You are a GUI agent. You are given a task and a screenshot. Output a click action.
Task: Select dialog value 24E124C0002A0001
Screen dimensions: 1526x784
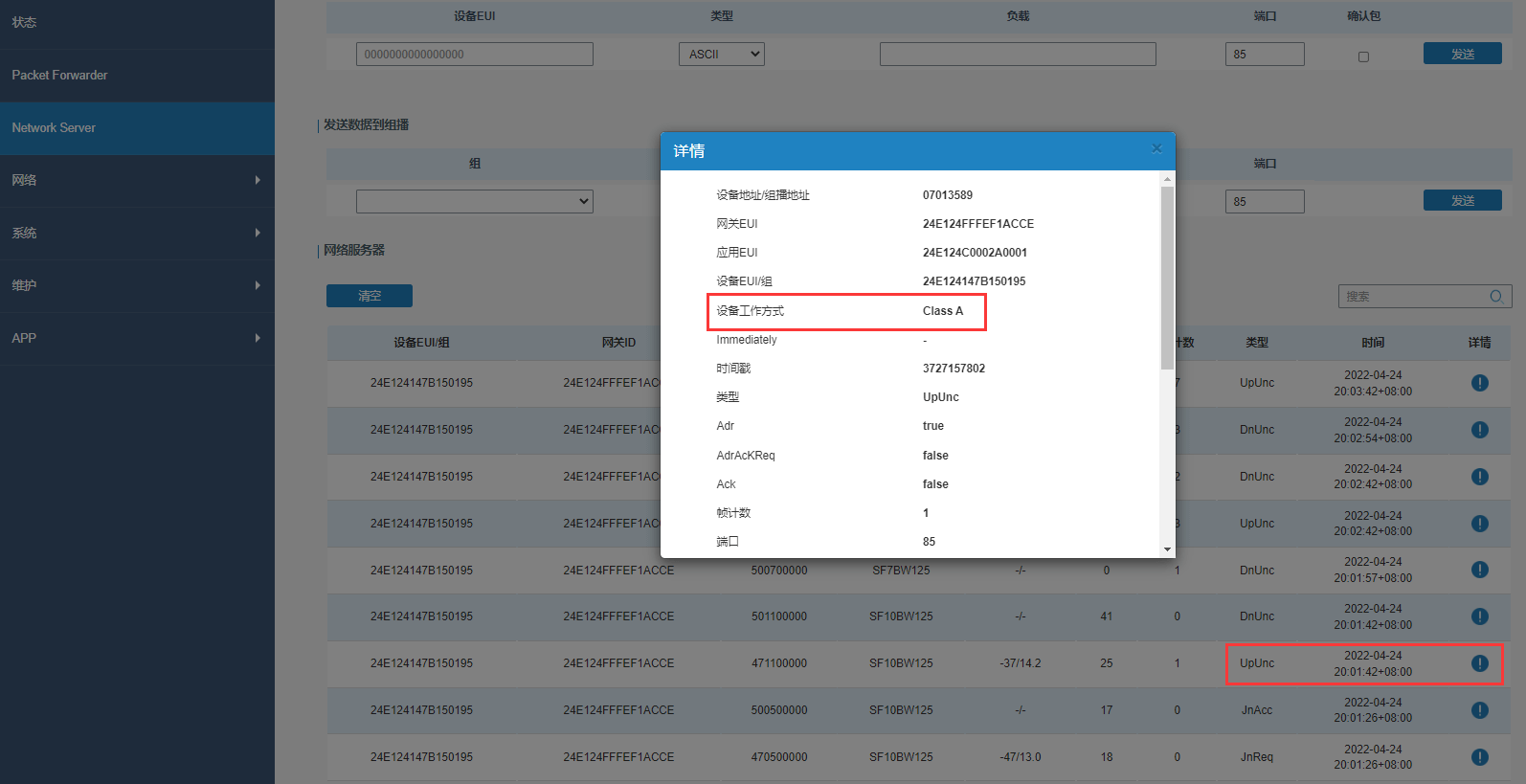click(975, 253)
